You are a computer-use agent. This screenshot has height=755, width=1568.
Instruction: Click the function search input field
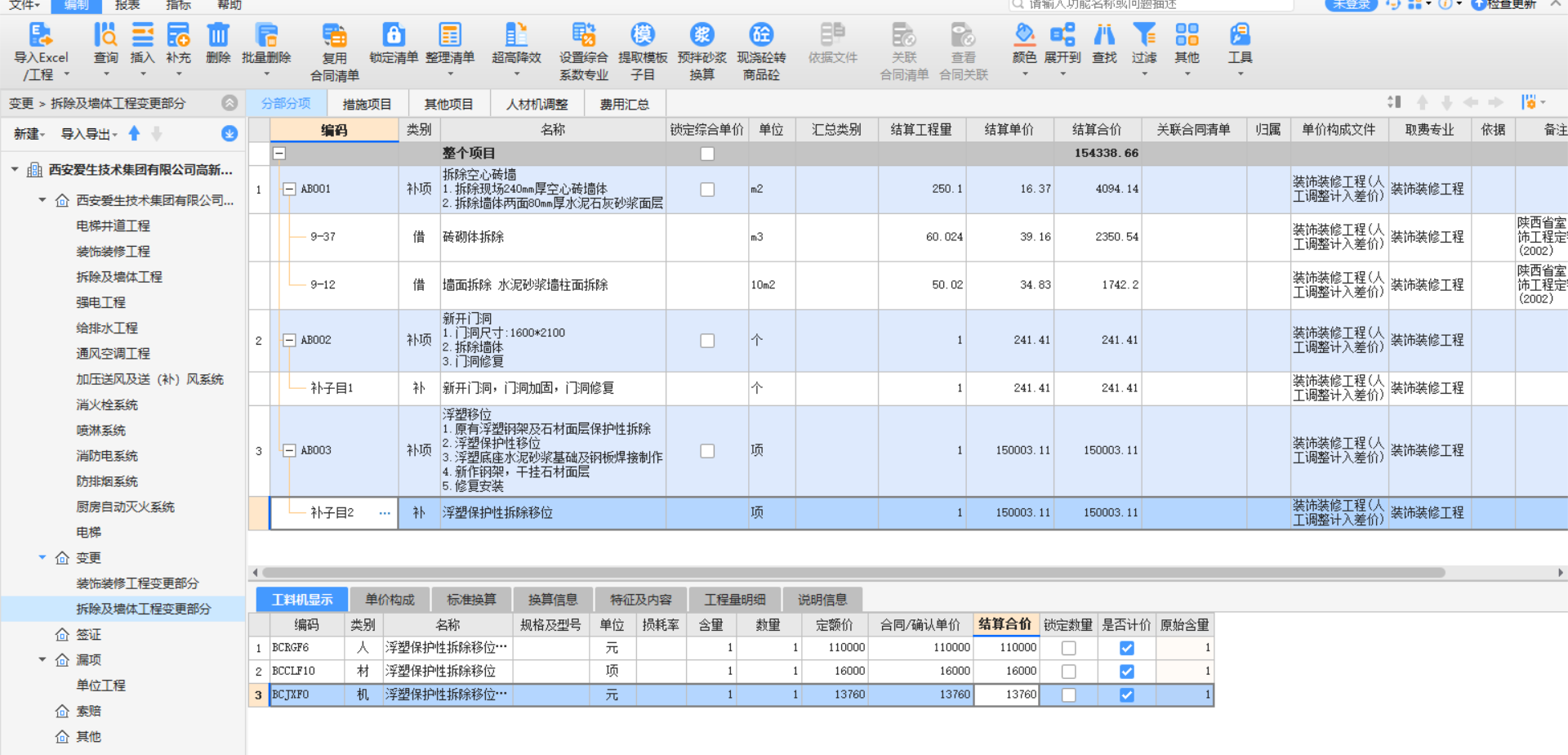tap(1151, 5)
